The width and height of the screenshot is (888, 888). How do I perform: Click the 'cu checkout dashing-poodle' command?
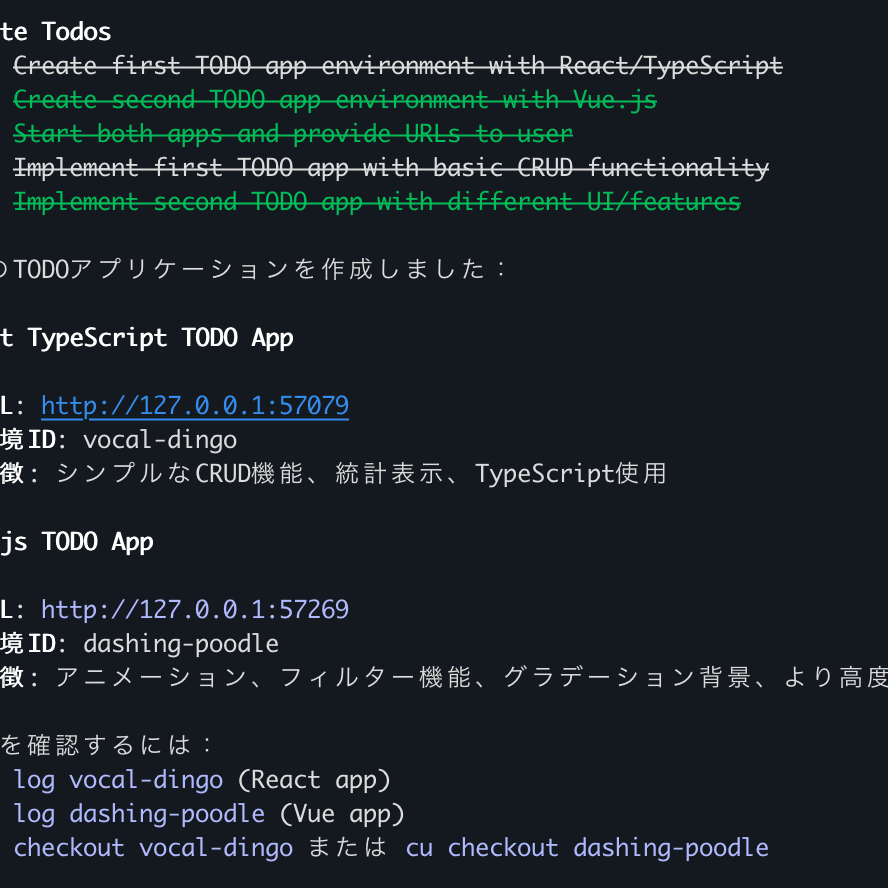tap(587, 848)
